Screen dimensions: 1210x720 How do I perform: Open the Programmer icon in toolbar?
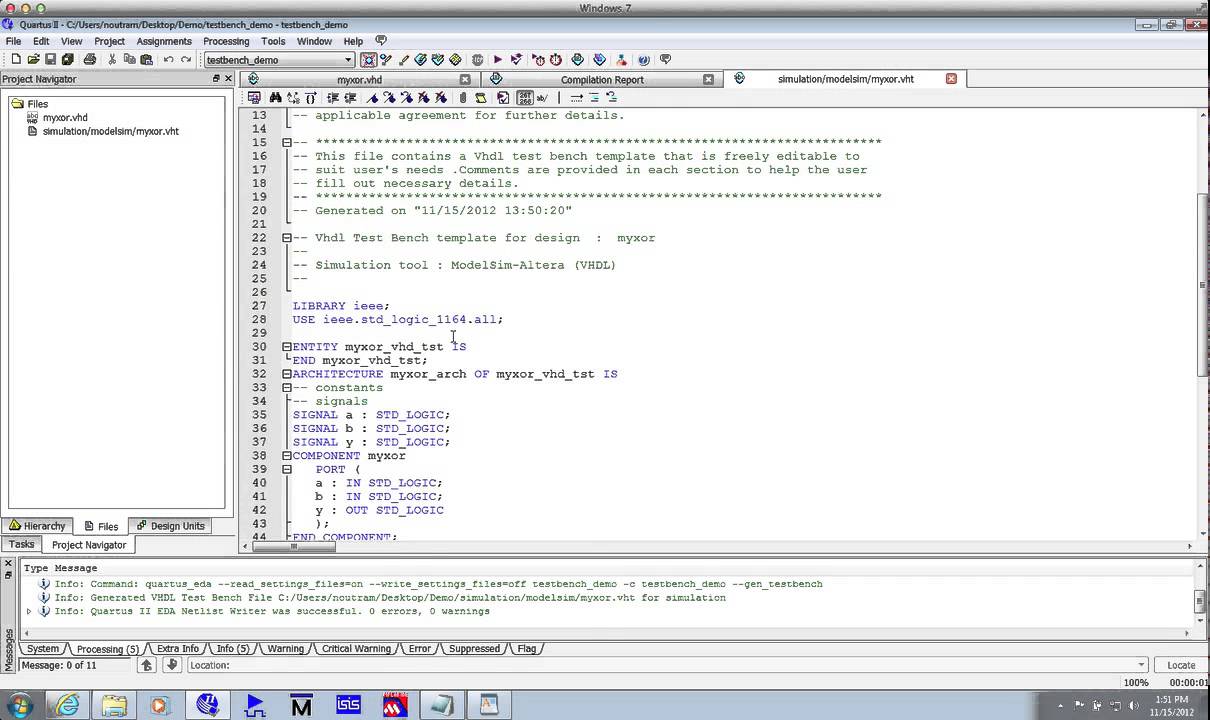(599, 60)
